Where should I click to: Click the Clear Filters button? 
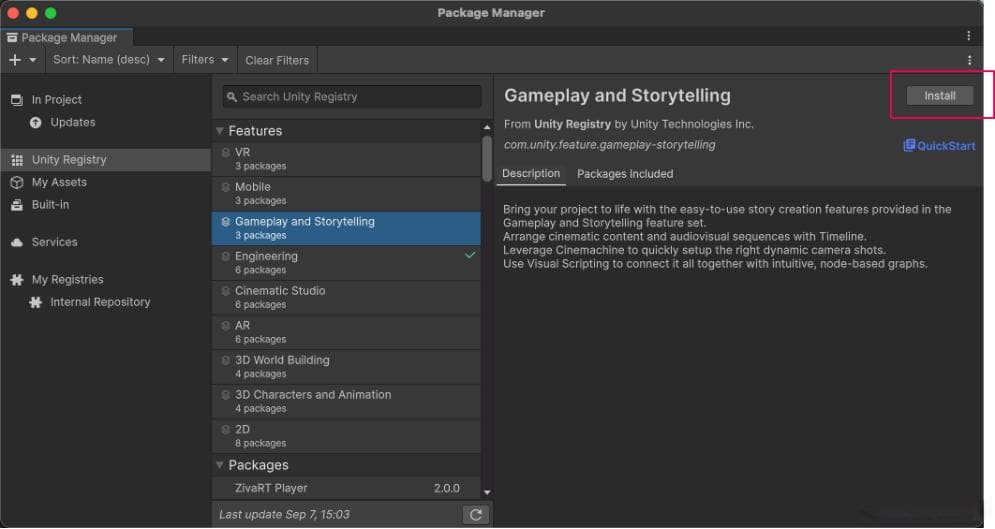(x=277, y=60)
